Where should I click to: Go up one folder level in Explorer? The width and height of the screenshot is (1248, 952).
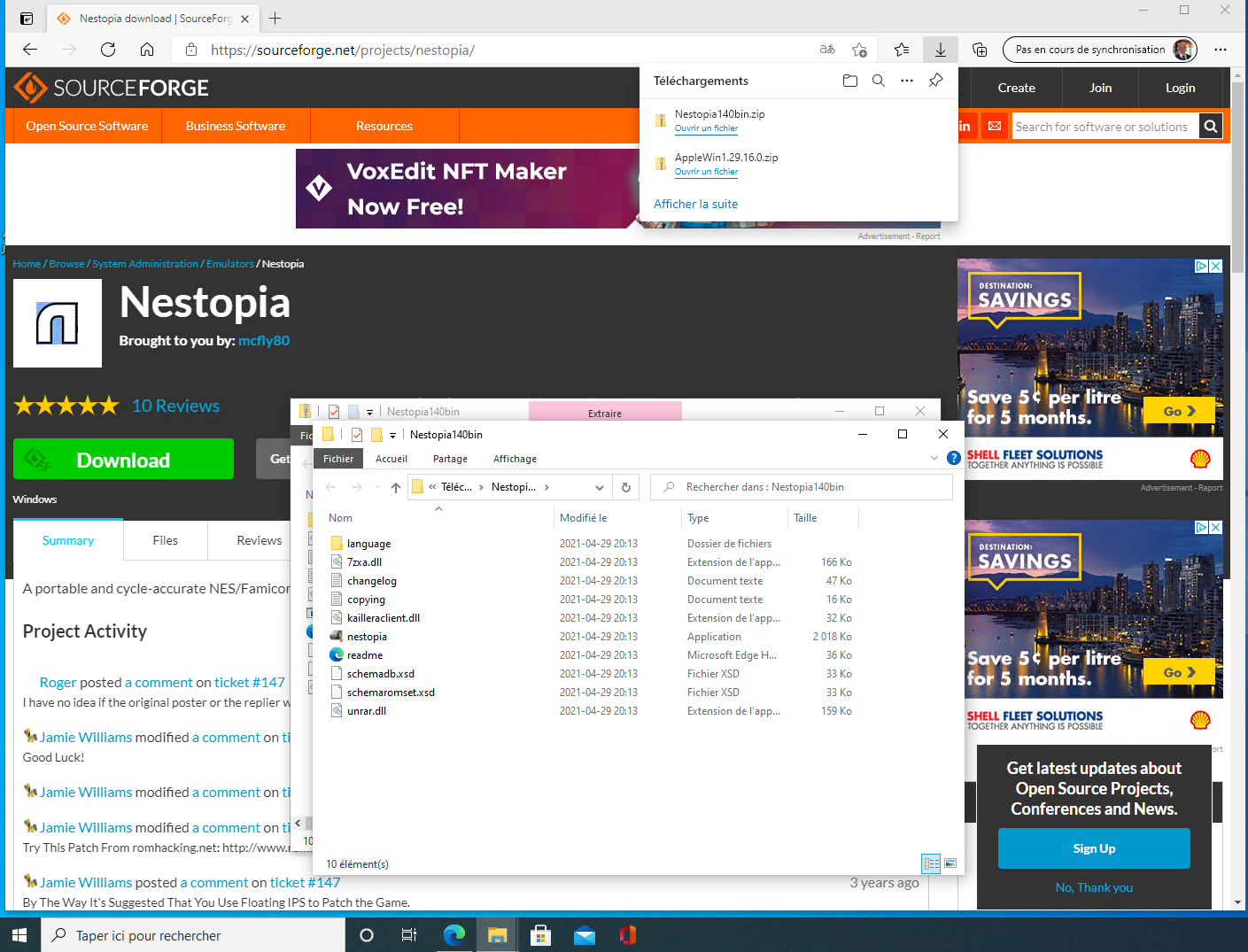(396, 487)
